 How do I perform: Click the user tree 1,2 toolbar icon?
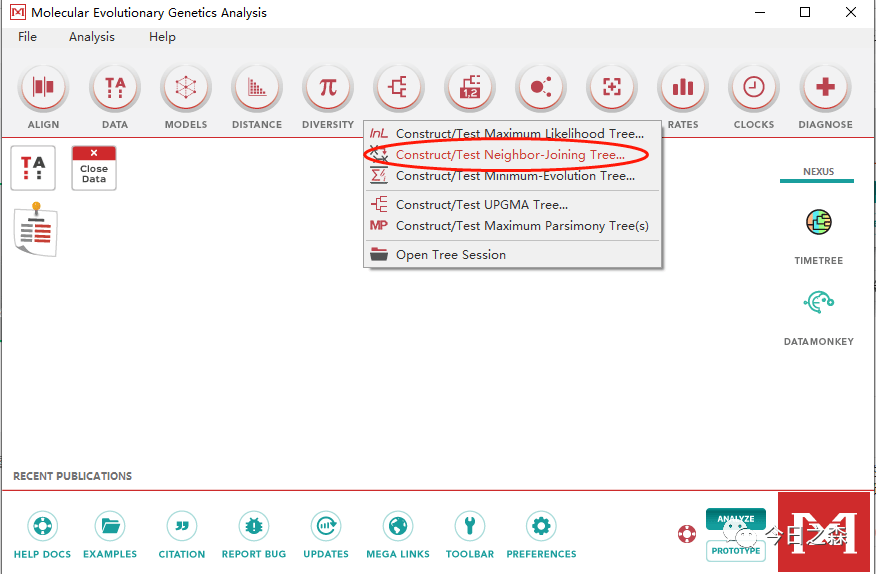[470, 88]
